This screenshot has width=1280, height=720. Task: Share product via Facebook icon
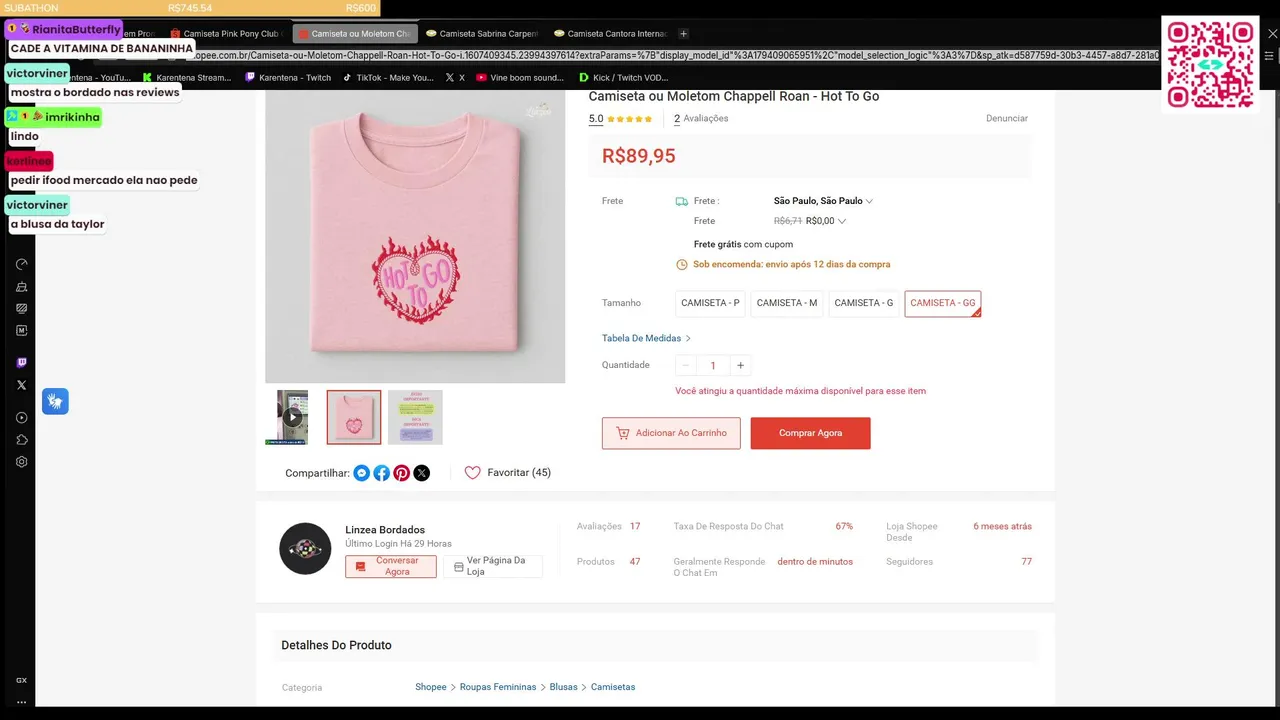click(382, 473)
